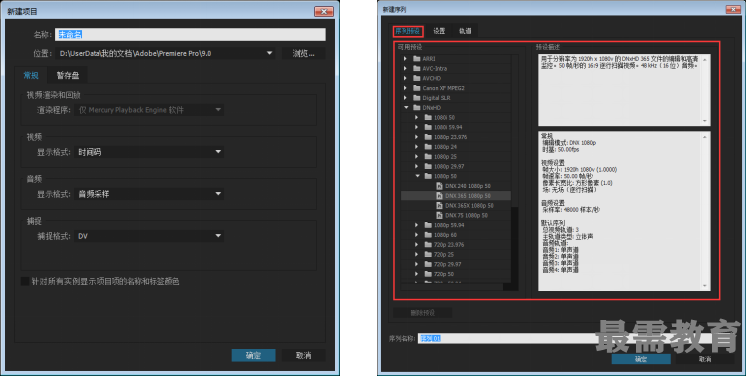The image size is (747, 376).
Task: Expand the ARRI preset group arrow
Action: tap(405, 59)
